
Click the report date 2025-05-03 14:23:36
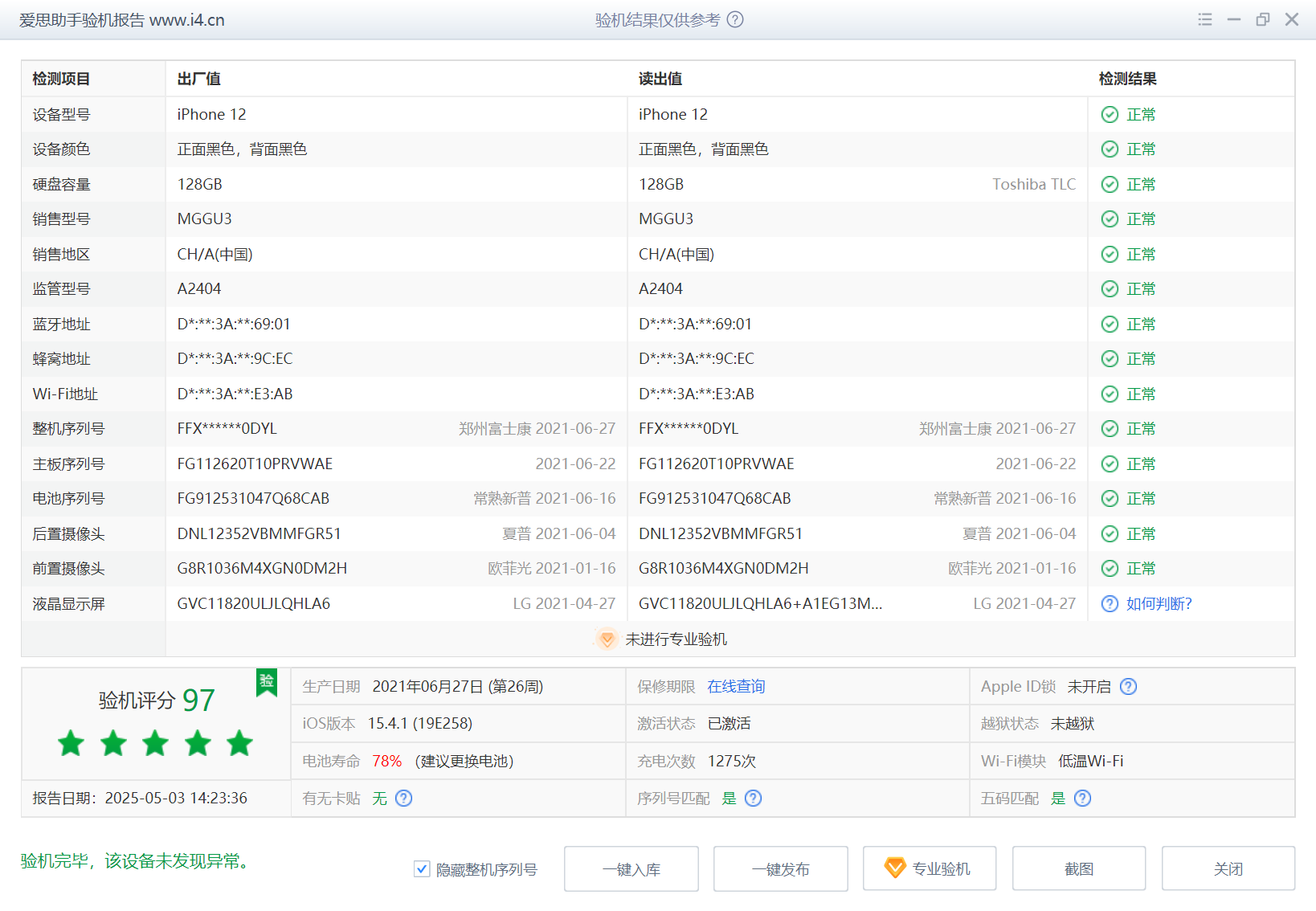(176, 799)
